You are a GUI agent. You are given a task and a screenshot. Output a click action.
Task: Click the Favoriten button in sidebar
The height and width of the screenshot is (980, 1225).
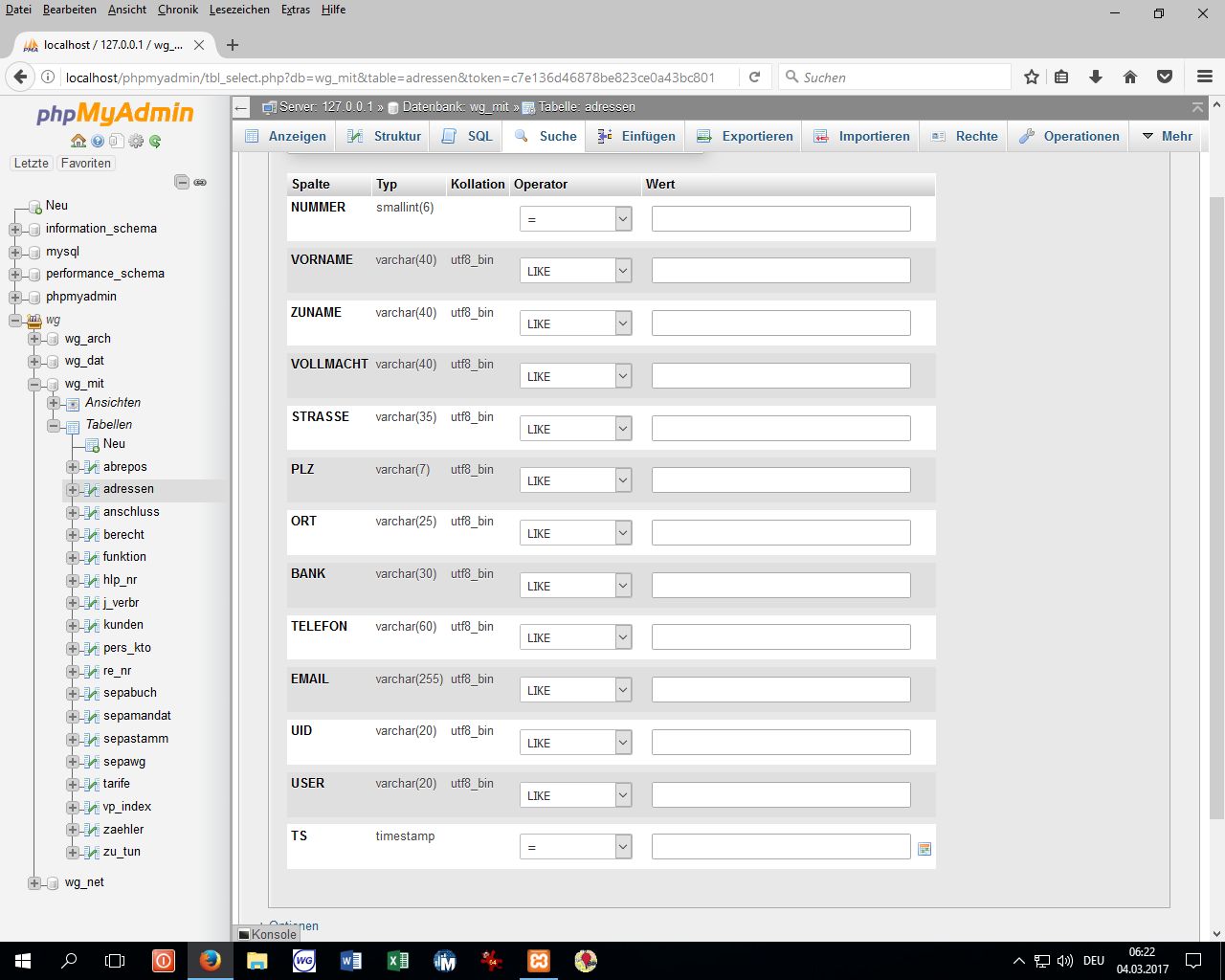(x=86, y=163)
